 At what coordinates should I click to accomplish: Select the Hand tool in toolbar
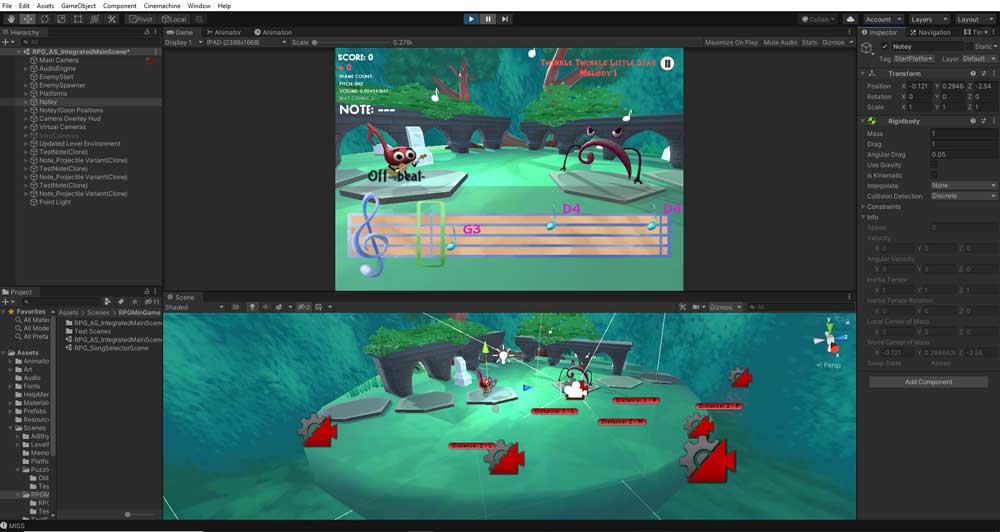click(x=11, y=19)
